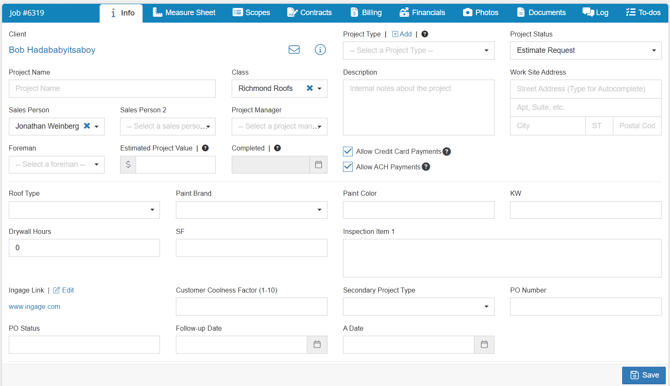Expand the Project Status dropdown
Screen dimensions: 670x386
[x=585, y=50]
